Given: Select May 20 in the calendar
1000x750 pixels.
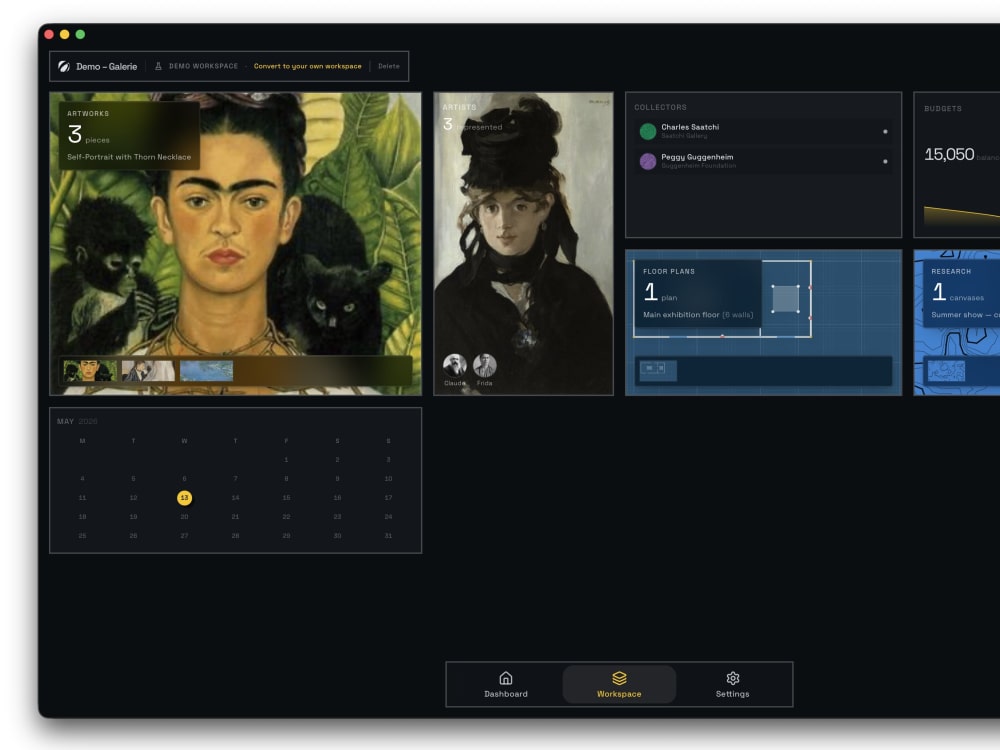Looking at the screenshot, I should click(x=184, y=517).
